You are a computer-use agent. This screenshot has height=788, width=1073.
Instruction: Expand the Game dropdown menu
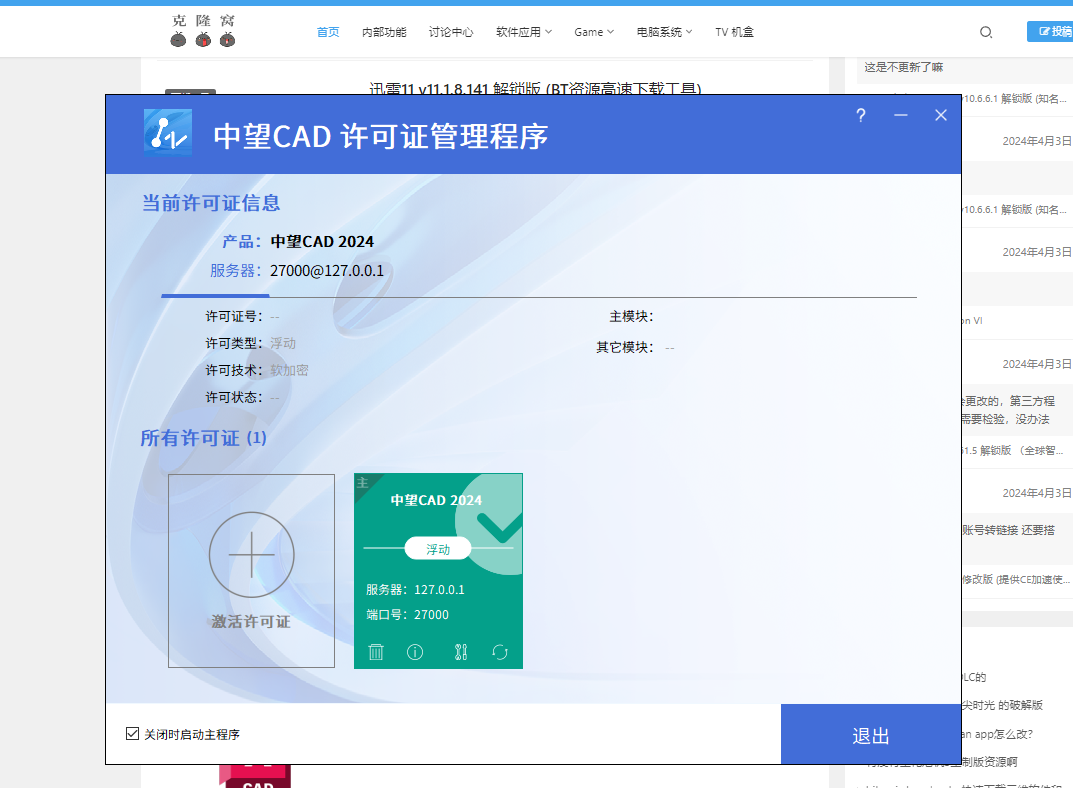594,32
